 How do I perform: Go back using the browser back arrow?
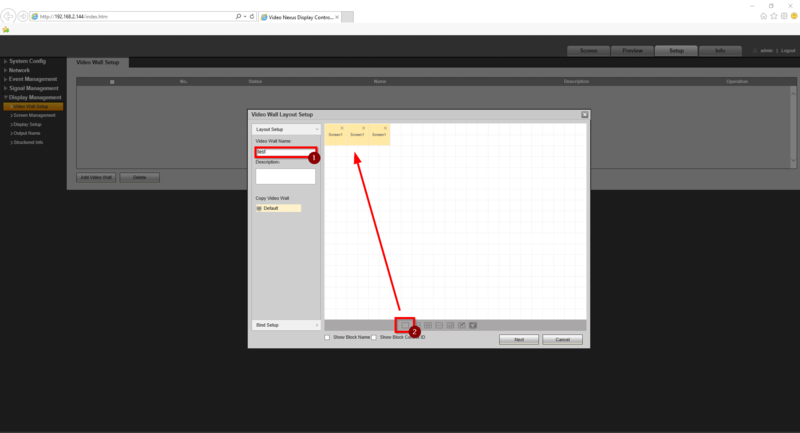click(x=8, y=16)
